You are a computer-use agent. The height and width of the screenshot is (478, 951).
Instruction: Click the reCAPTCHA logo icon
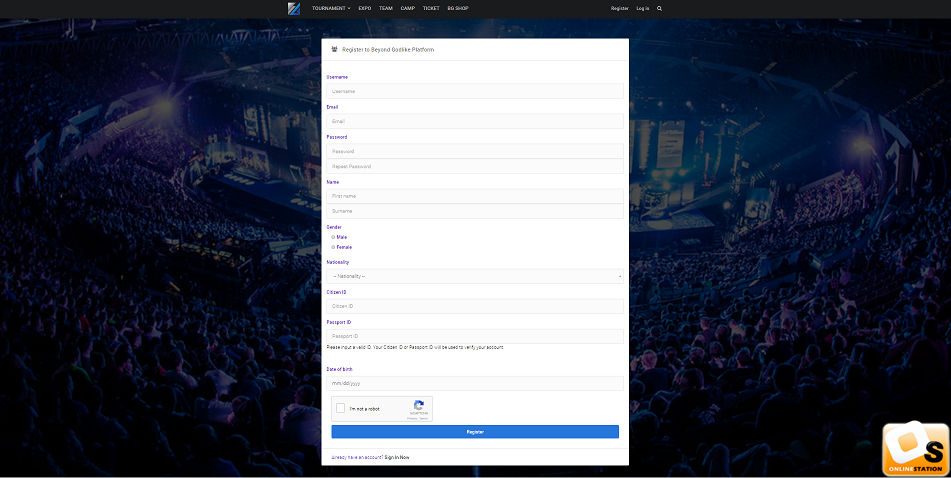tap(418, 406)
